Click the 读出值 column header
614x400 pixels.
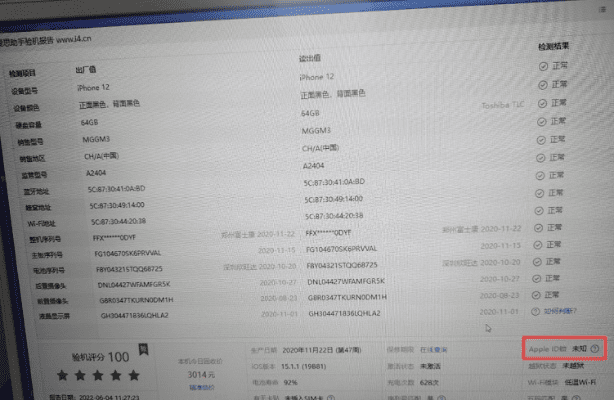(310, 58)
